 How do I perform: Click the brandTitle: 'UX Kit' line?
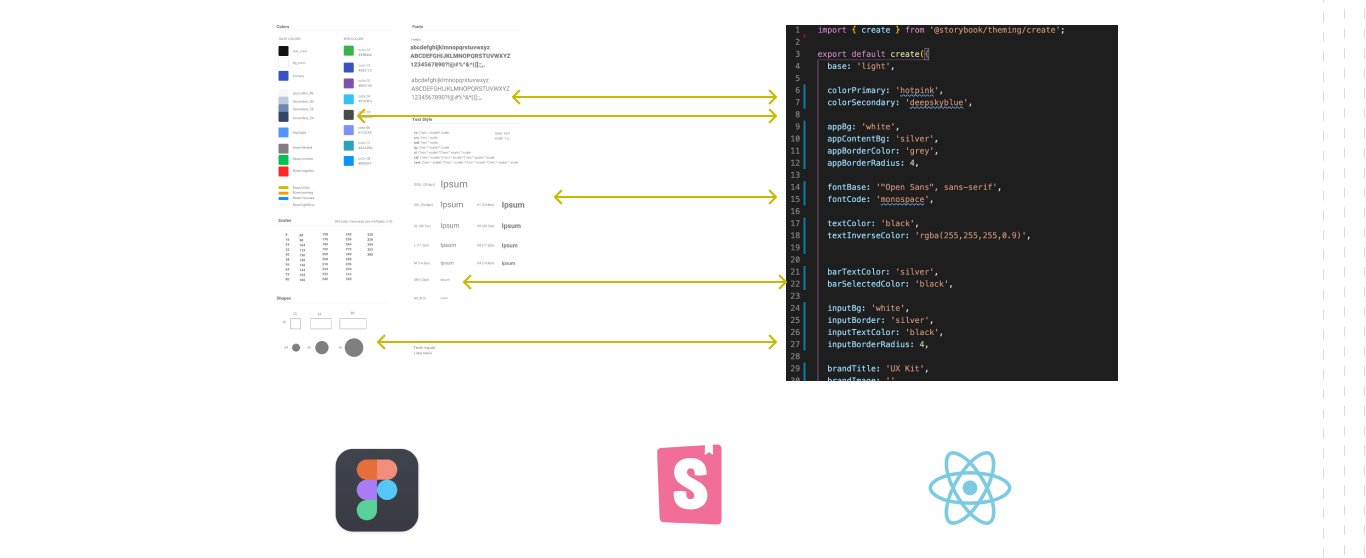pyautogui.click(x=878, y=369)
